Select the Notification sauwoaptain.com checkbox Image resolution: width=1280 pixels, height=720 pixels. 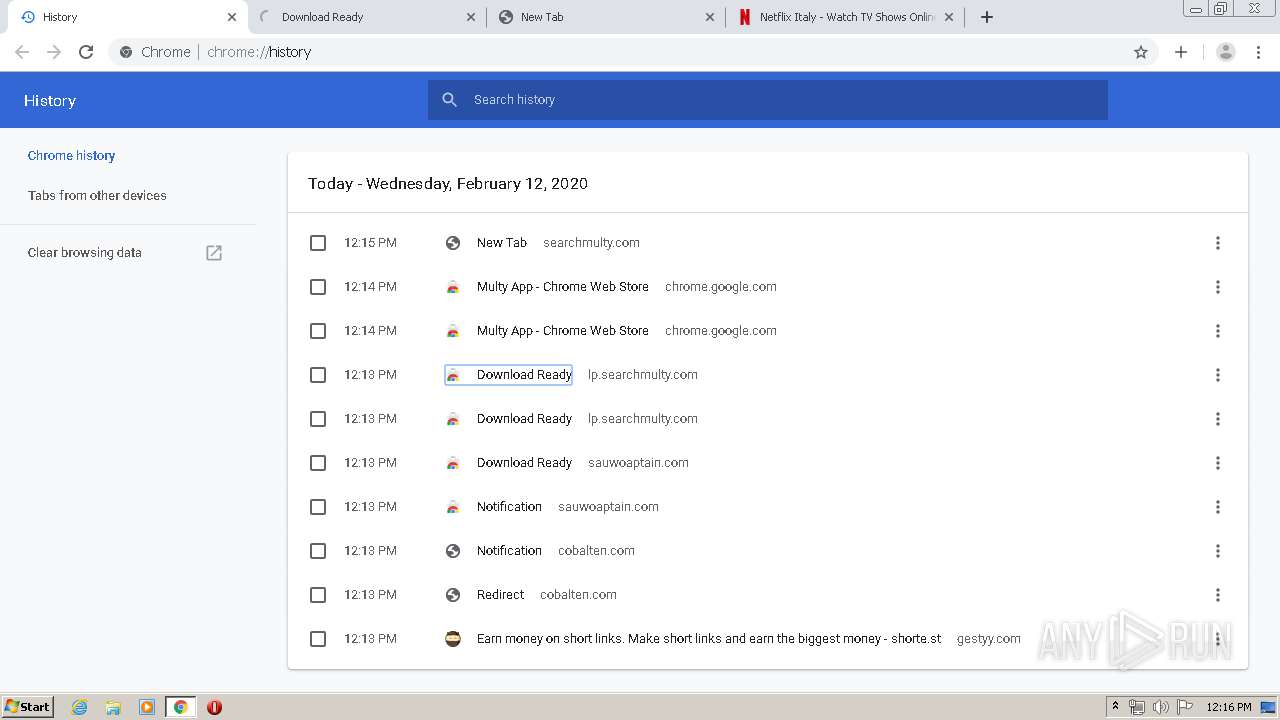point(318,507)
